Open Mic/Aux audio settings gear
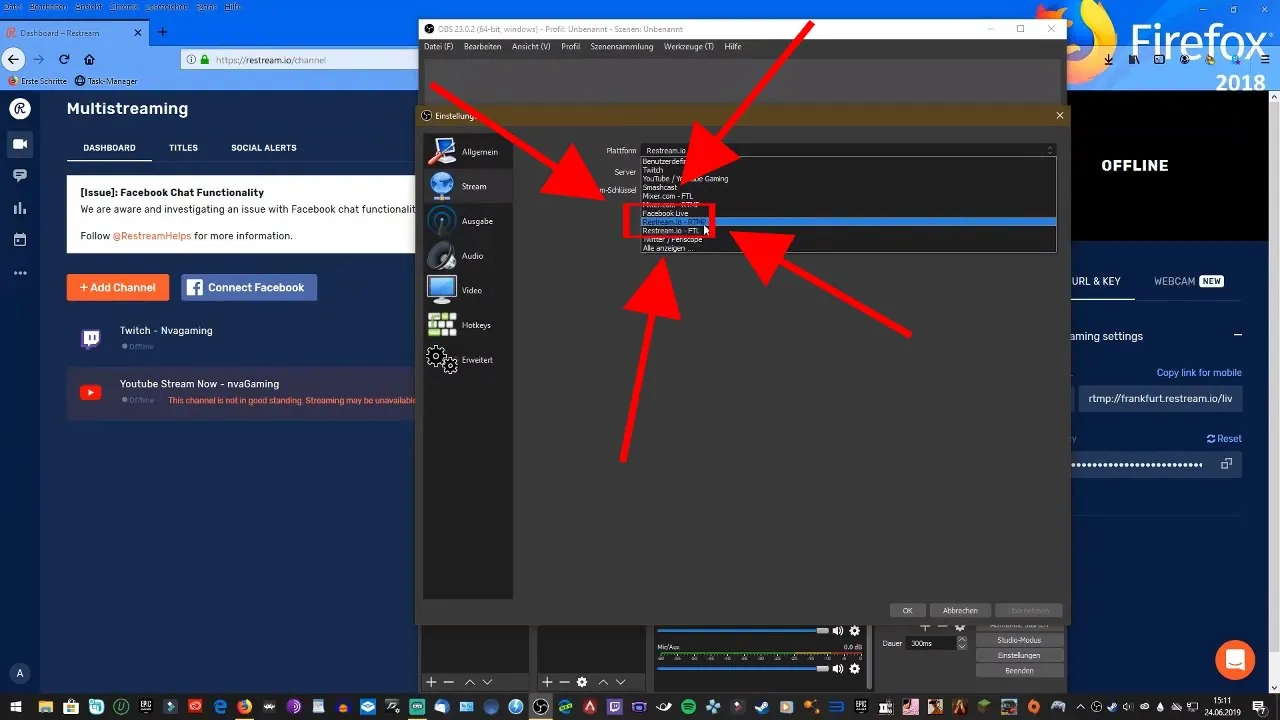Viewport: 1280px width, 720px height. [854, 668]
